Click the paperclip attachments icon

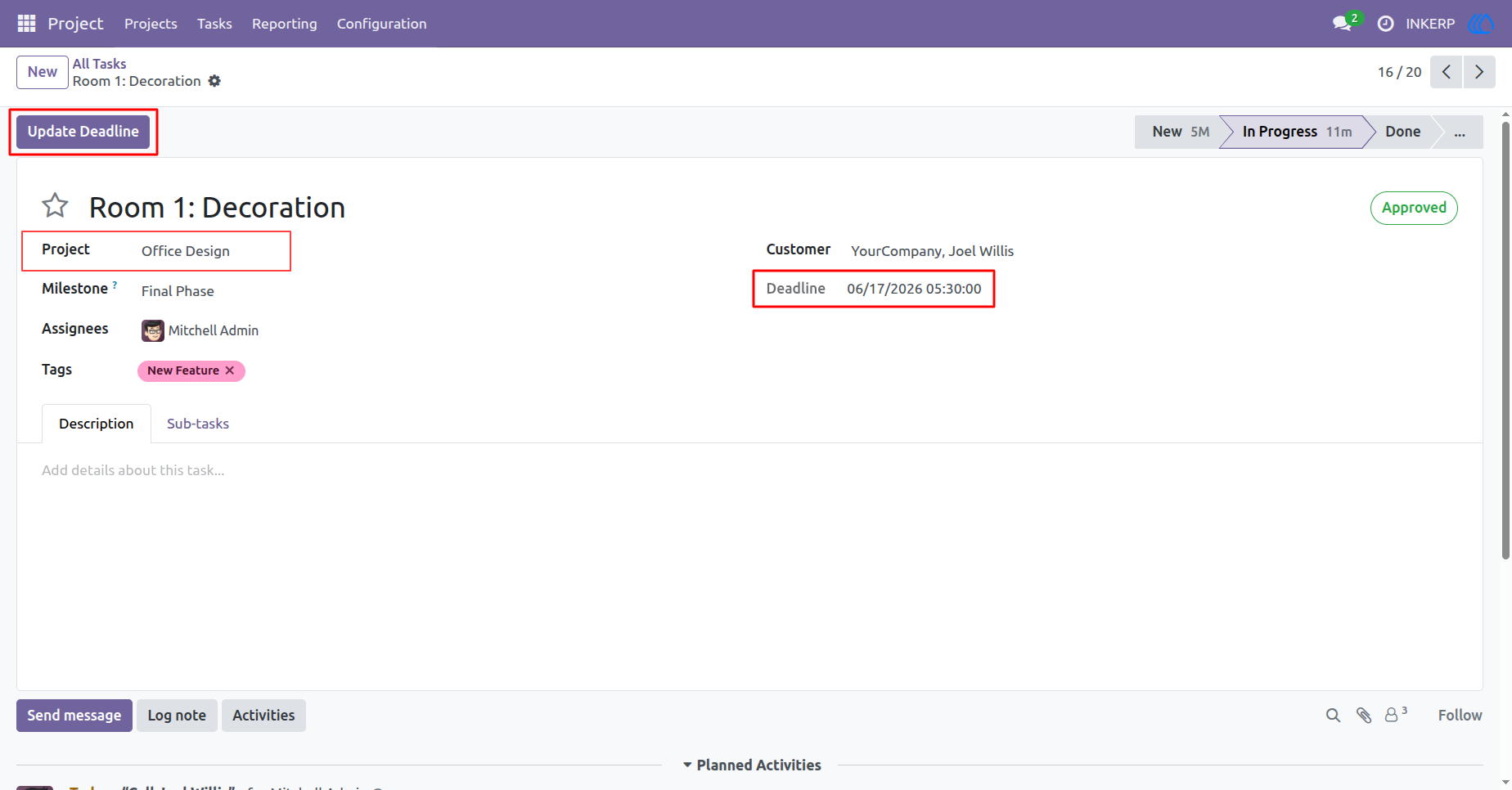click(1364, 716)
